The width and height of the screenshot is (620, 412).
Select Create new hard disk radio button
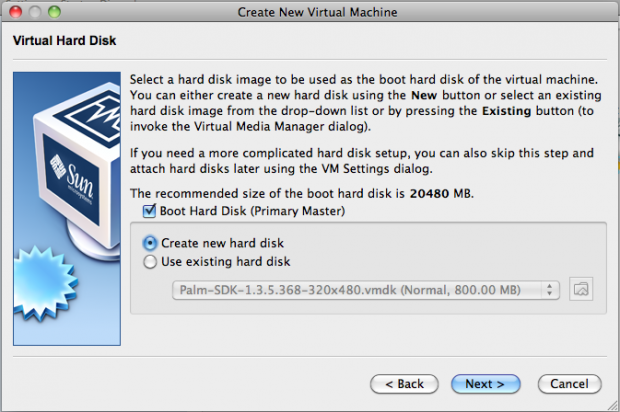point(150,243)
